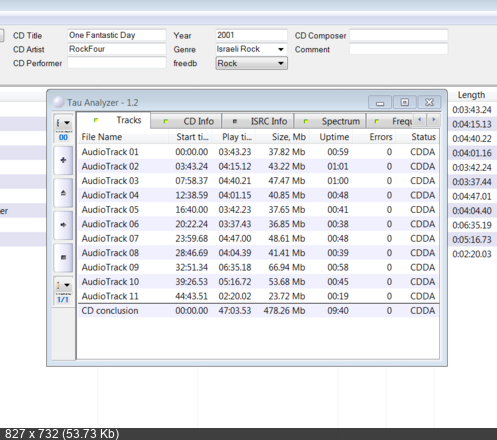Click the Length column header in background window

coord(471,95)
